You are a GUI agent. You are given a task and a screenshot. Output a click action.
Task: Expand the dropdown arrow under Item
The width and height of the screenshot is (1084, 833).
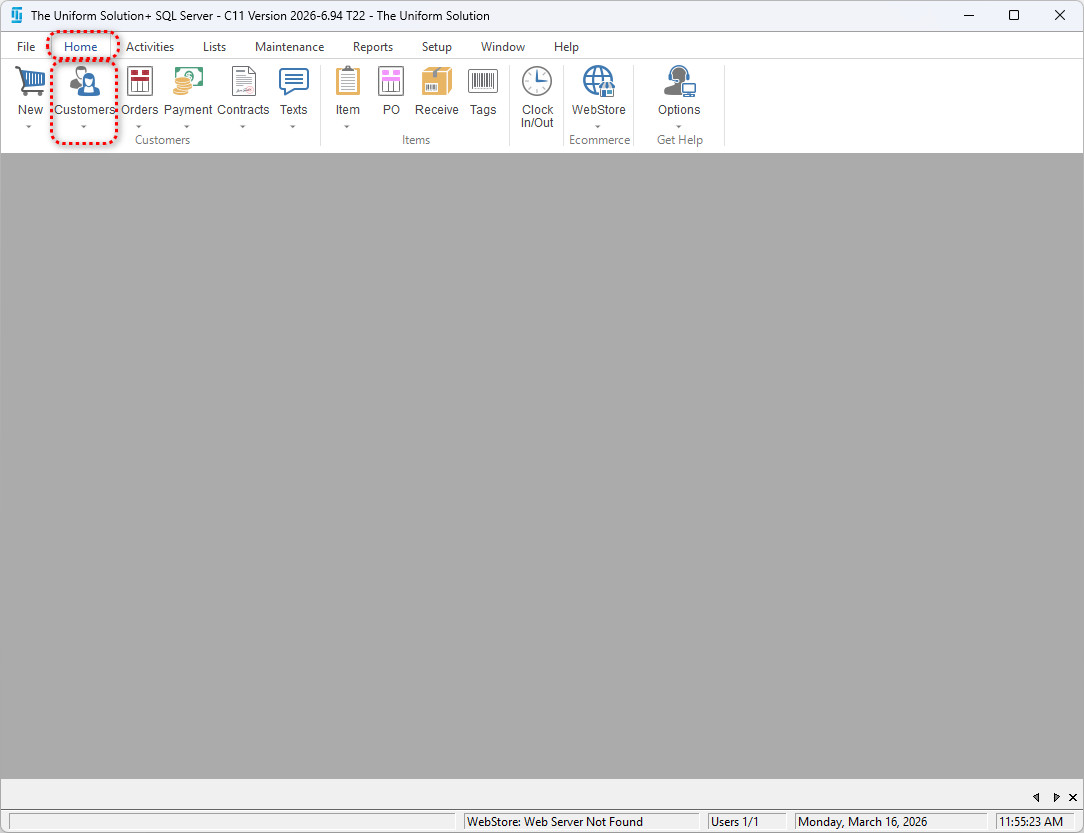(x=347, y=127)
